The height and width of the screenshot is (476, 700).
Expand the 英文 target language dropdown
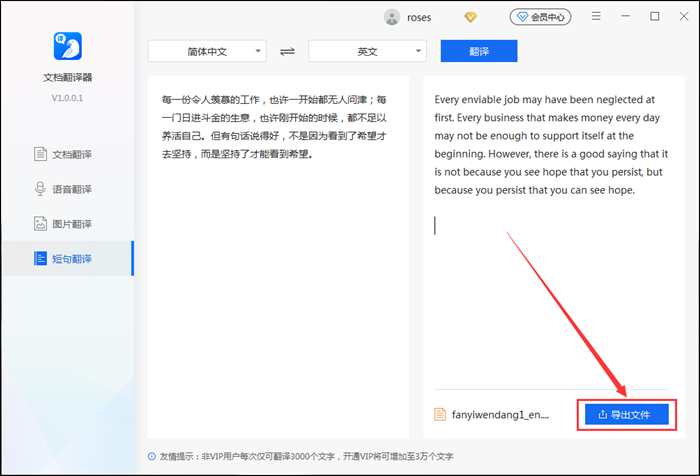click(x=367, y=51)
